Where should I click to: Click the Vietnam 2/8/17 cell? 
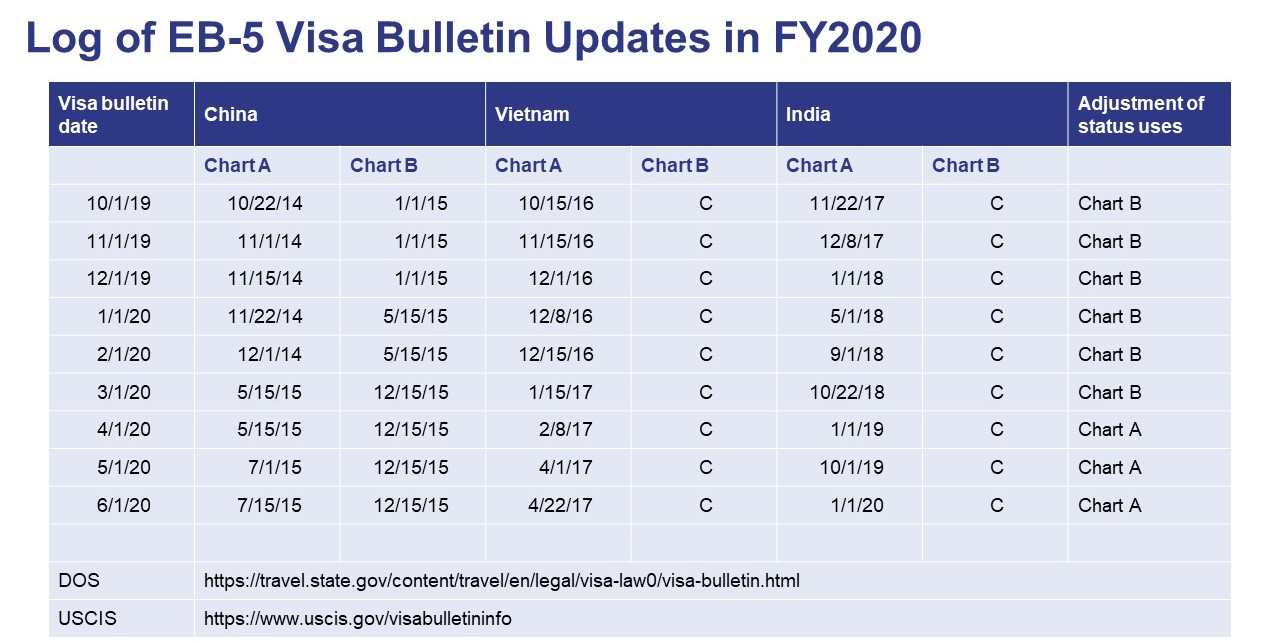565,429
